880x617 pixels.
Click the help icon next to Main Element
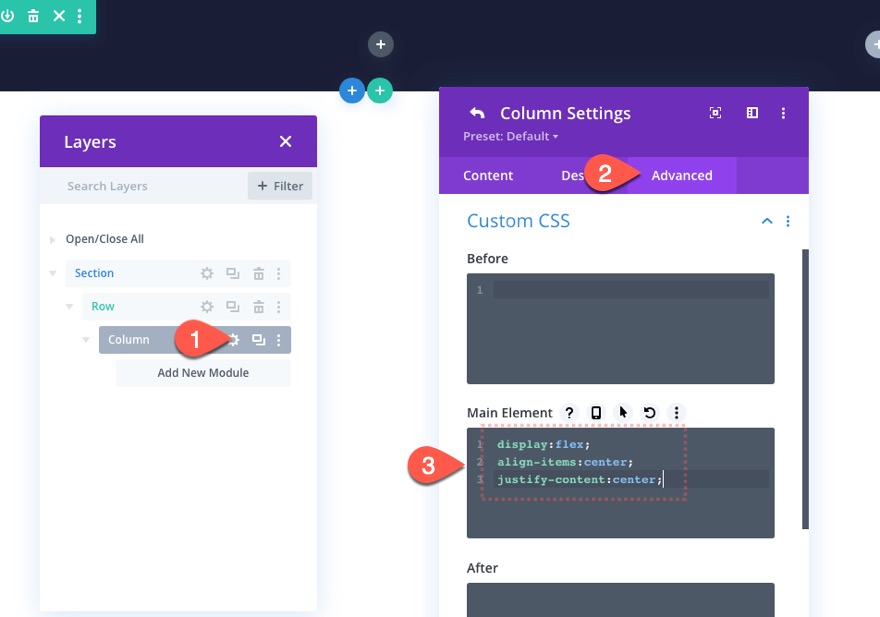(568, 413)
